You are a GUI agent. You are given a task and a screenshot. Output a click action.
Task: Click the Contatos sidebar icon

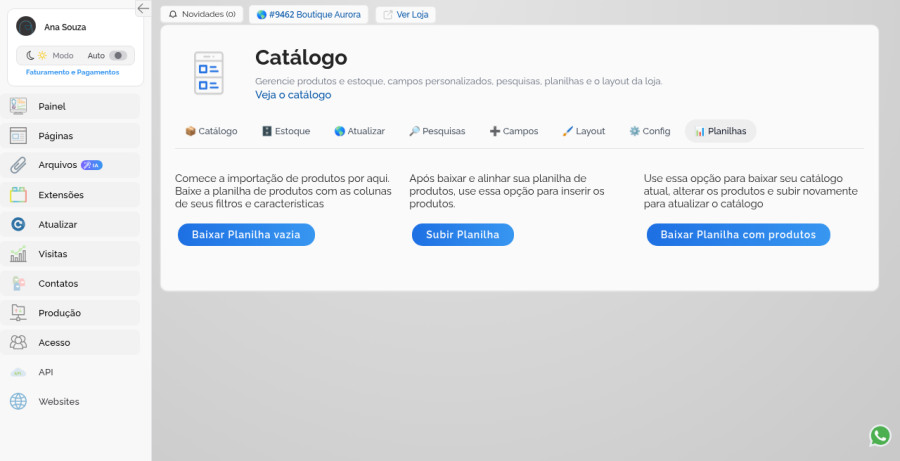[x=18, y=284]
